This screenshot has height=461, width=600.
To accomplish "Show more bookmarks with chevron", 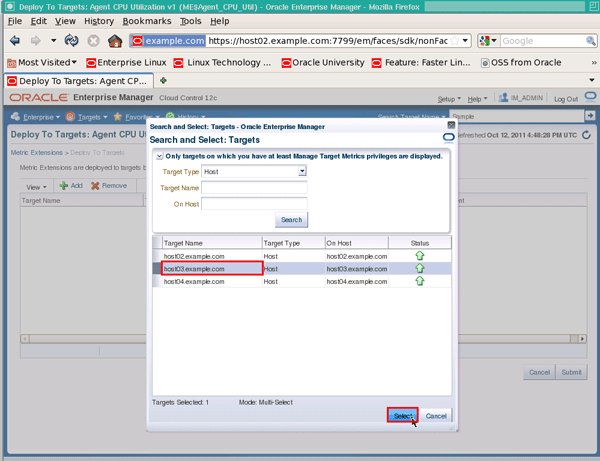I will (x=593, y=62).
